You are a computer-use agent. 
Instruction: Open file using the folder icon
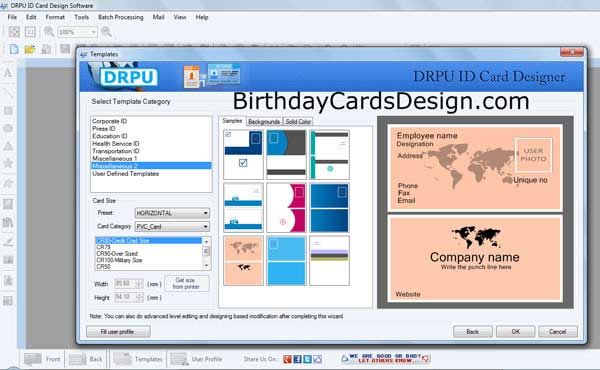tap(29, 49)
